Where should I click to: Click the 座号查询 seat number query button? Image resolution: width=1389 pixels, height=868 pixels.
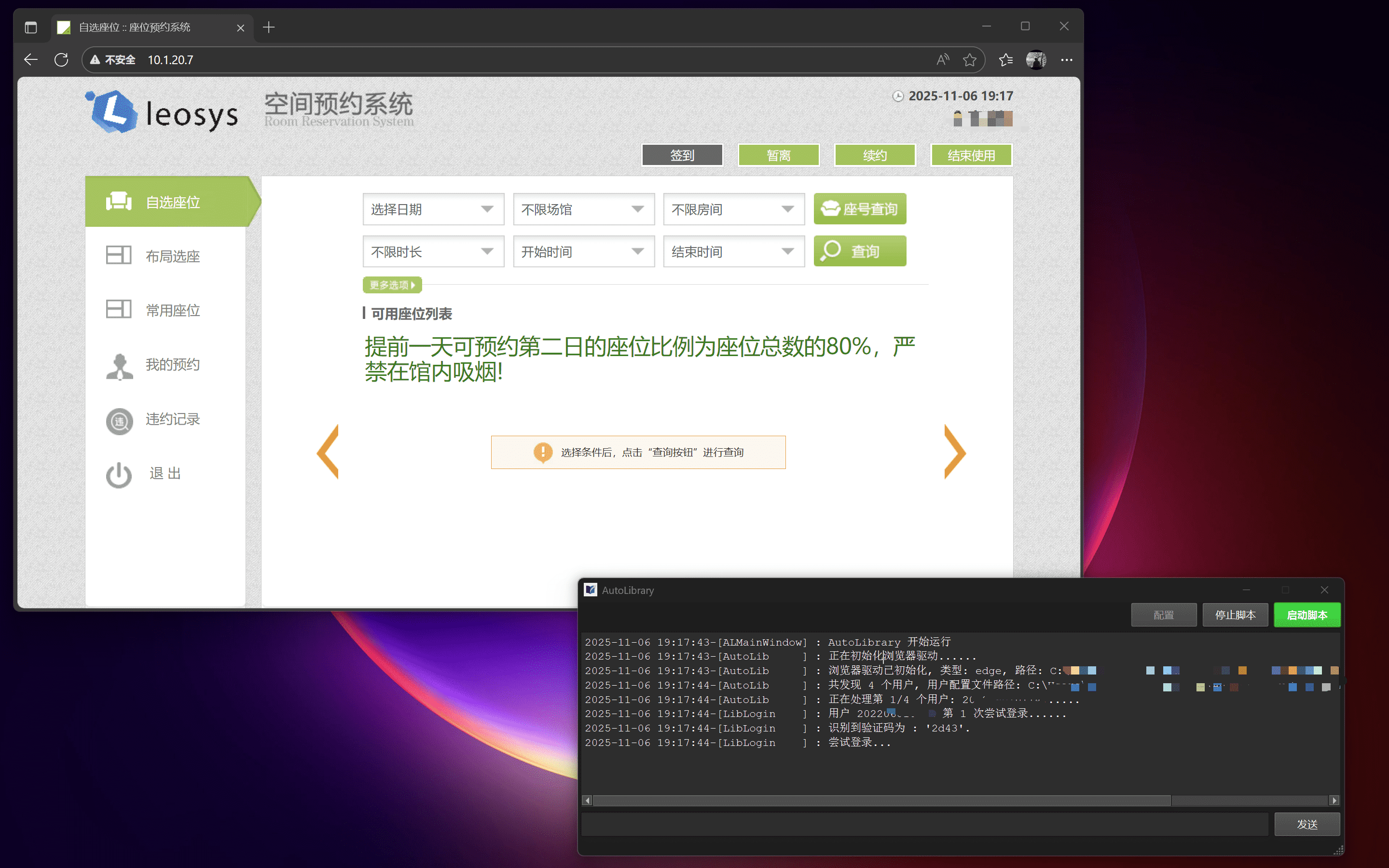coord(859,209)
